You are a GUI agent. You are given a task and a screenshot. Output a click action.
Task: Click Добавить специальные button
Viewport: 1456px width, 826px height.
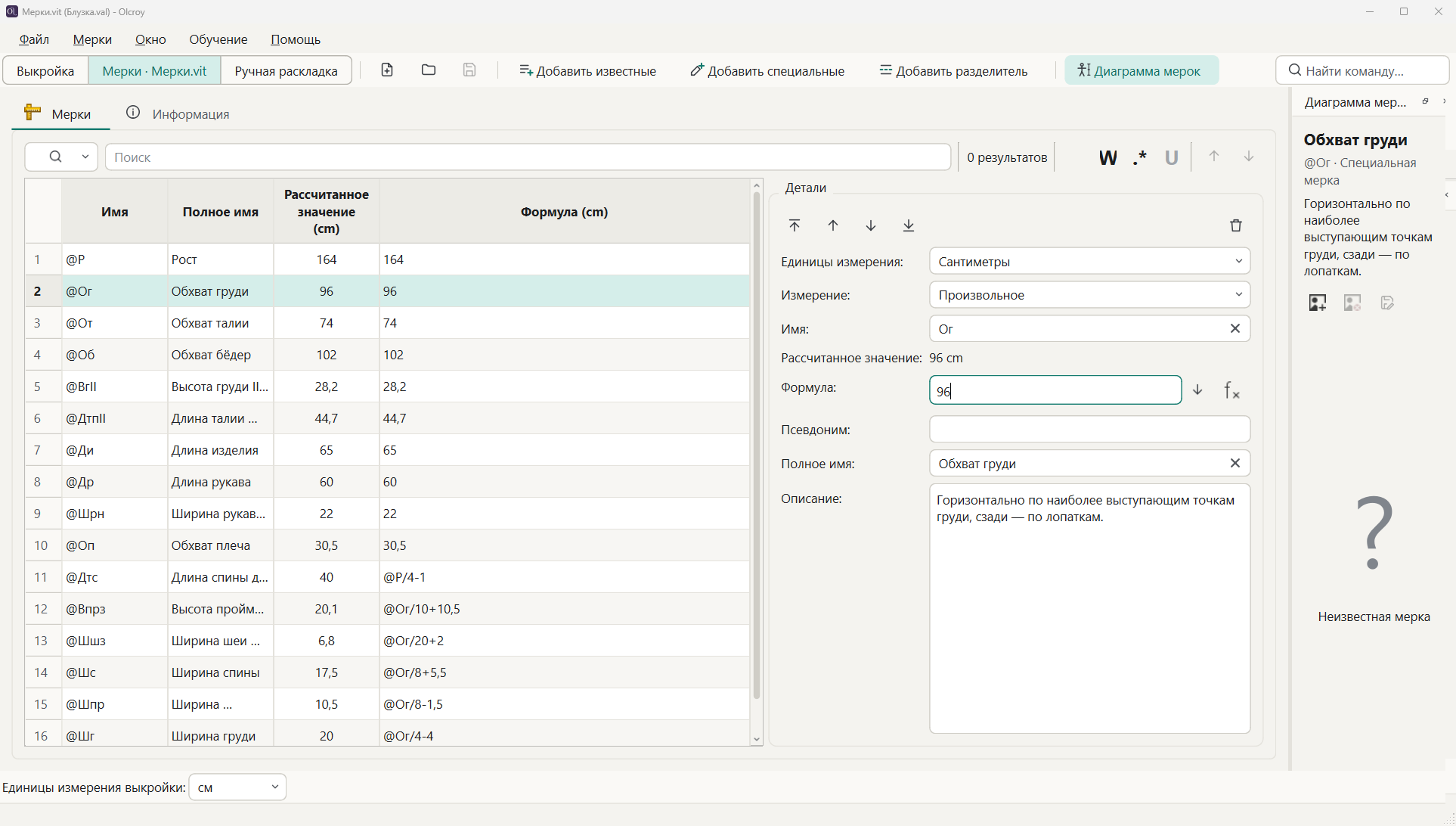coord(767,70)
